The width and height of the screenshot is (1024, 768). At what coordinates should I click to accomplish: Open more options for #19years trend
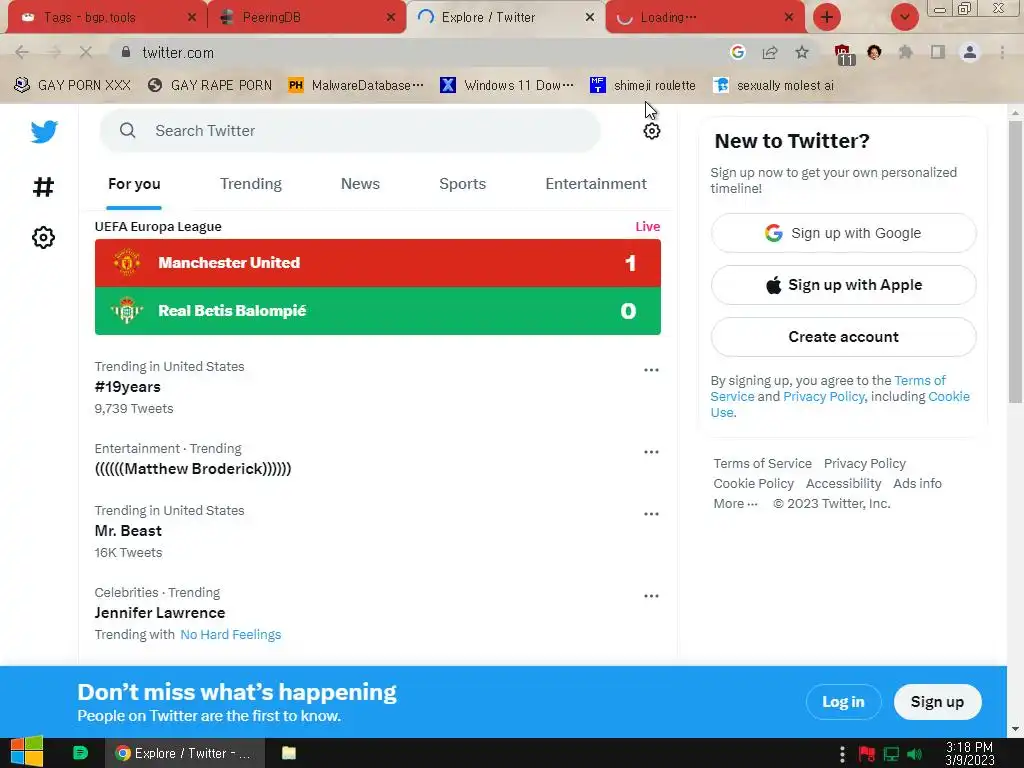pyautogui.click(x=651, y=370)
